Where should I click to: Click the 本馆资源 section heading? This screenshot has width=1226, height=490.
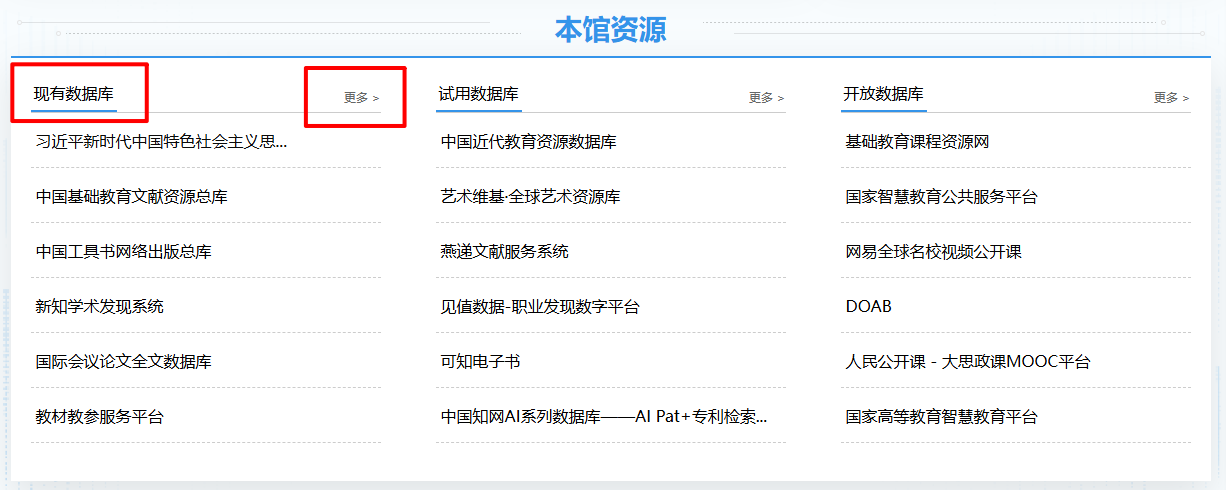coord(611,30)
